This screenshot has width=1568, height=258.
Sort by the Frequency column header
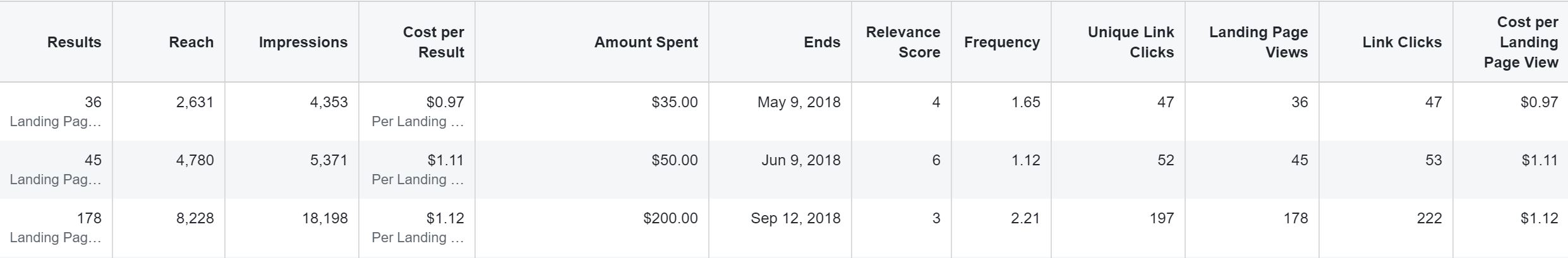point(1002,42)
